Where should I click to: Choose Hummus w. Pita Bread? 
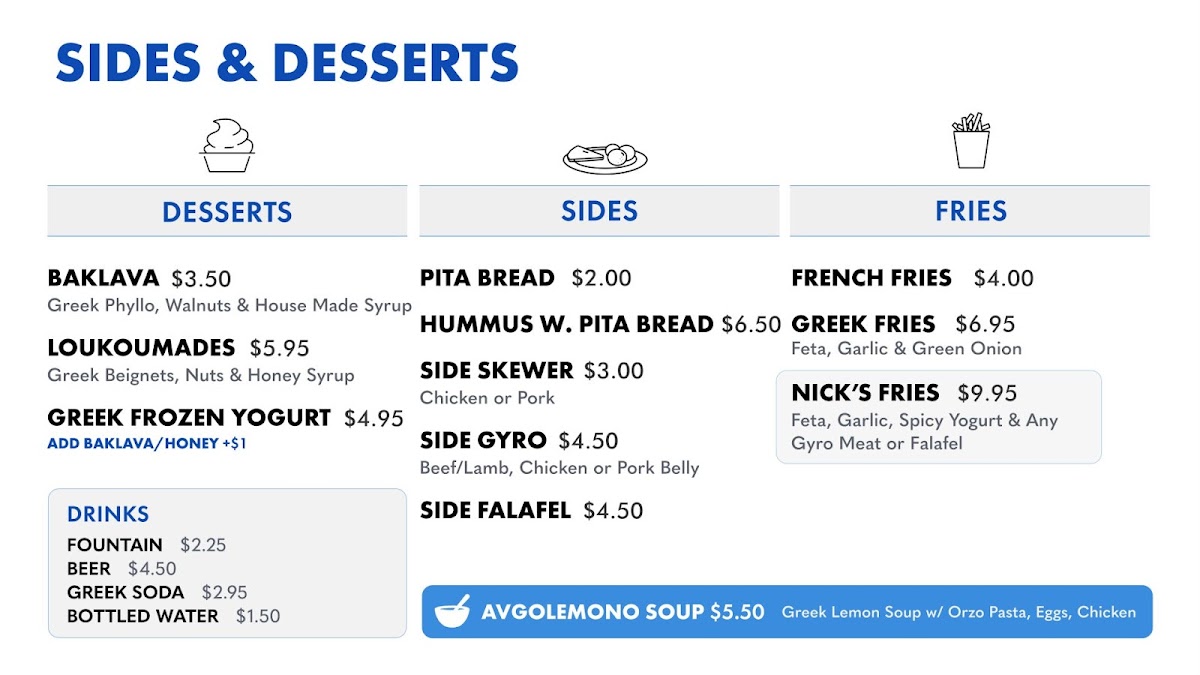[600, 324]
